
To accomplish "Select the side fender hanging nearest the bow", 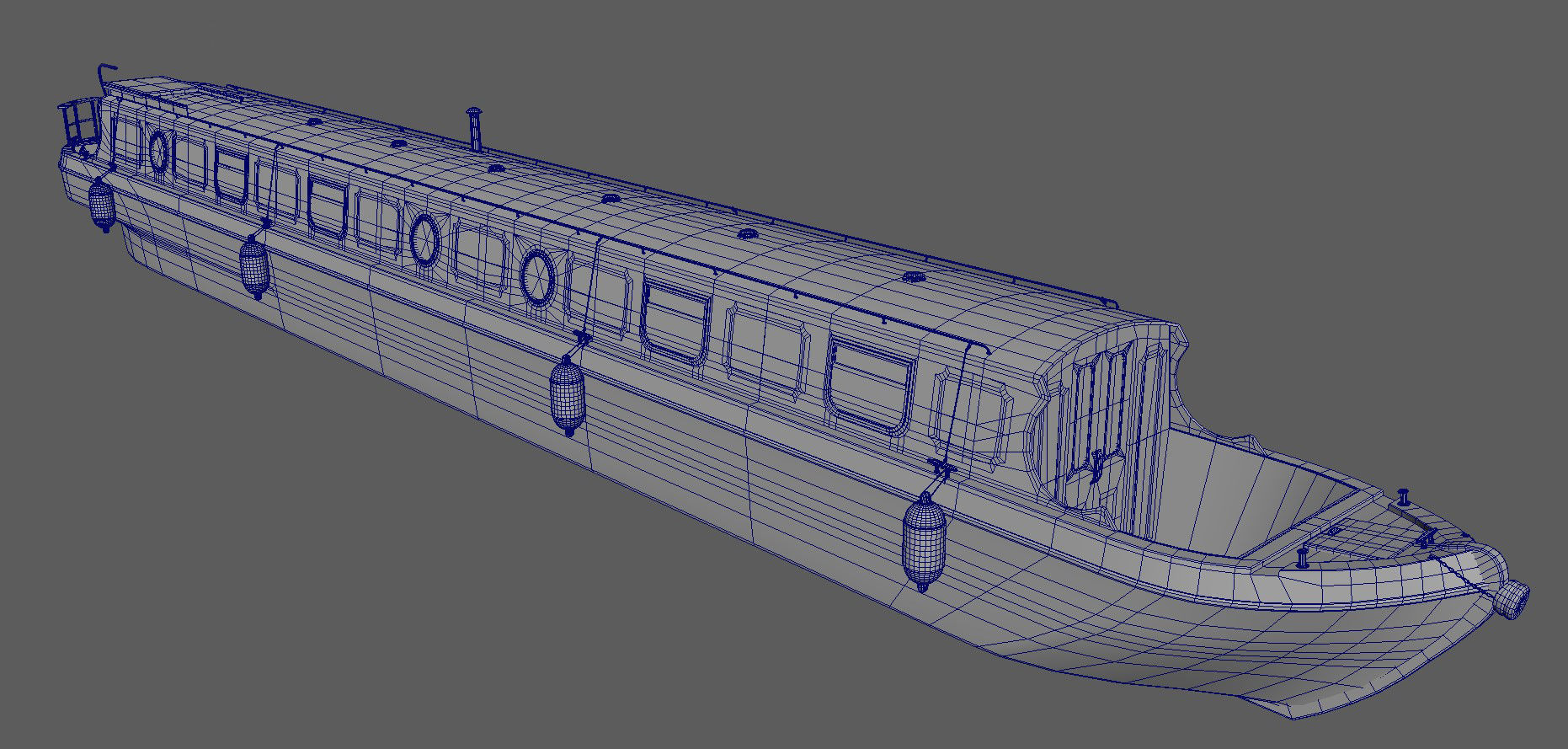I will [924, 542].
